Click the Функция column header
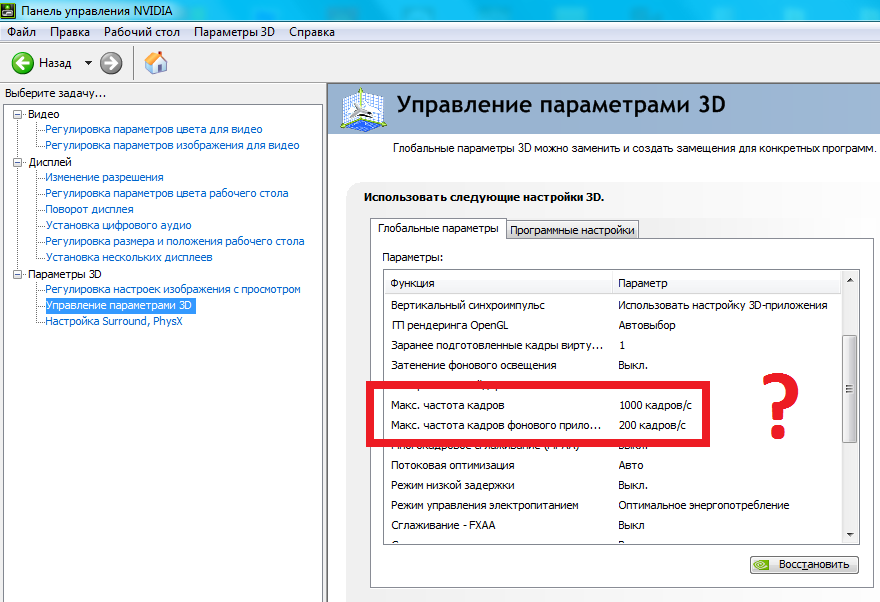880x602 pixels. 498,283
